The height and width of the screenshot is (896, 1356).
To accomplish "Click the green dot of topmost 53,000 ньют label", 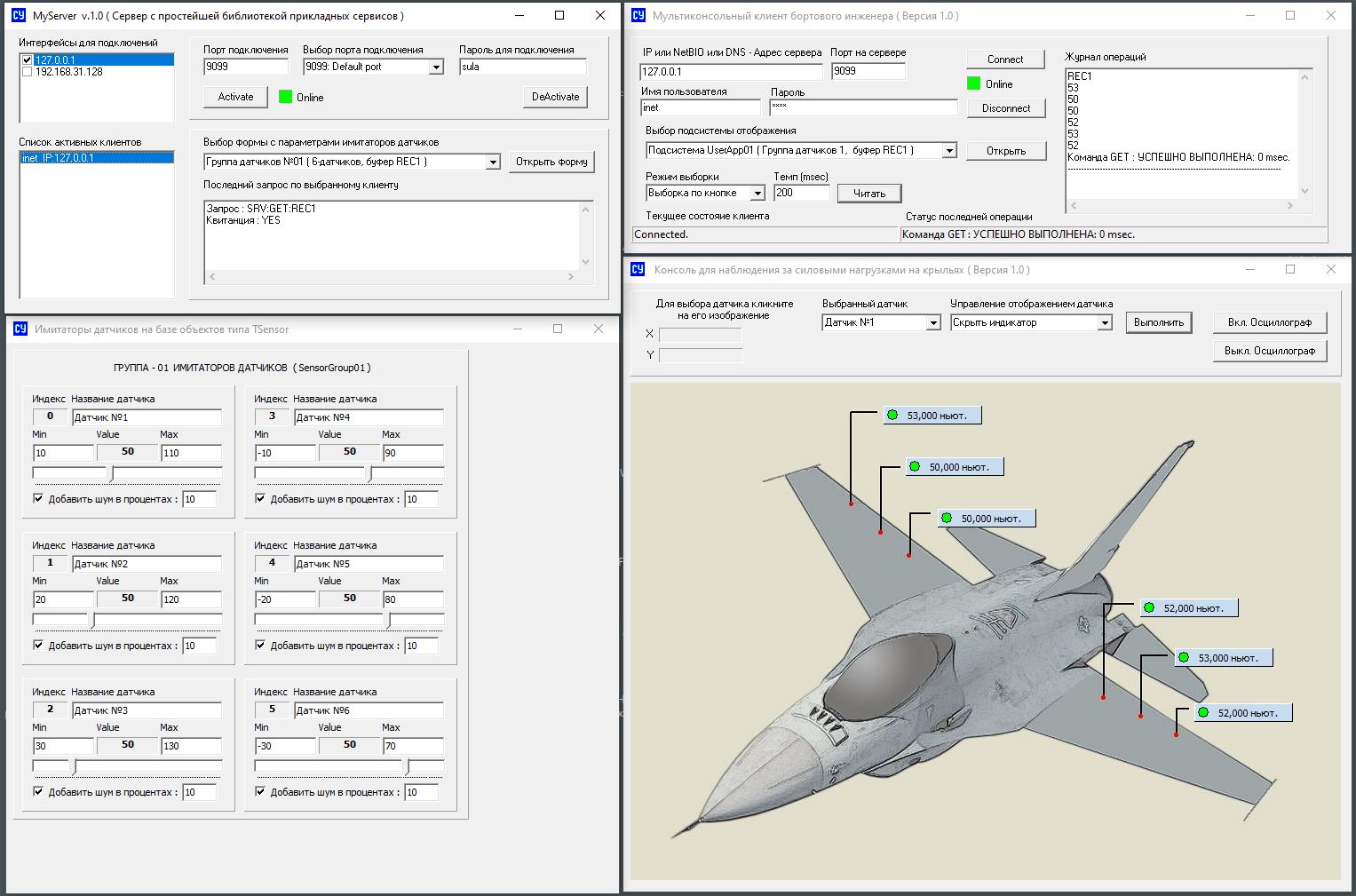I will pos(892,415).
